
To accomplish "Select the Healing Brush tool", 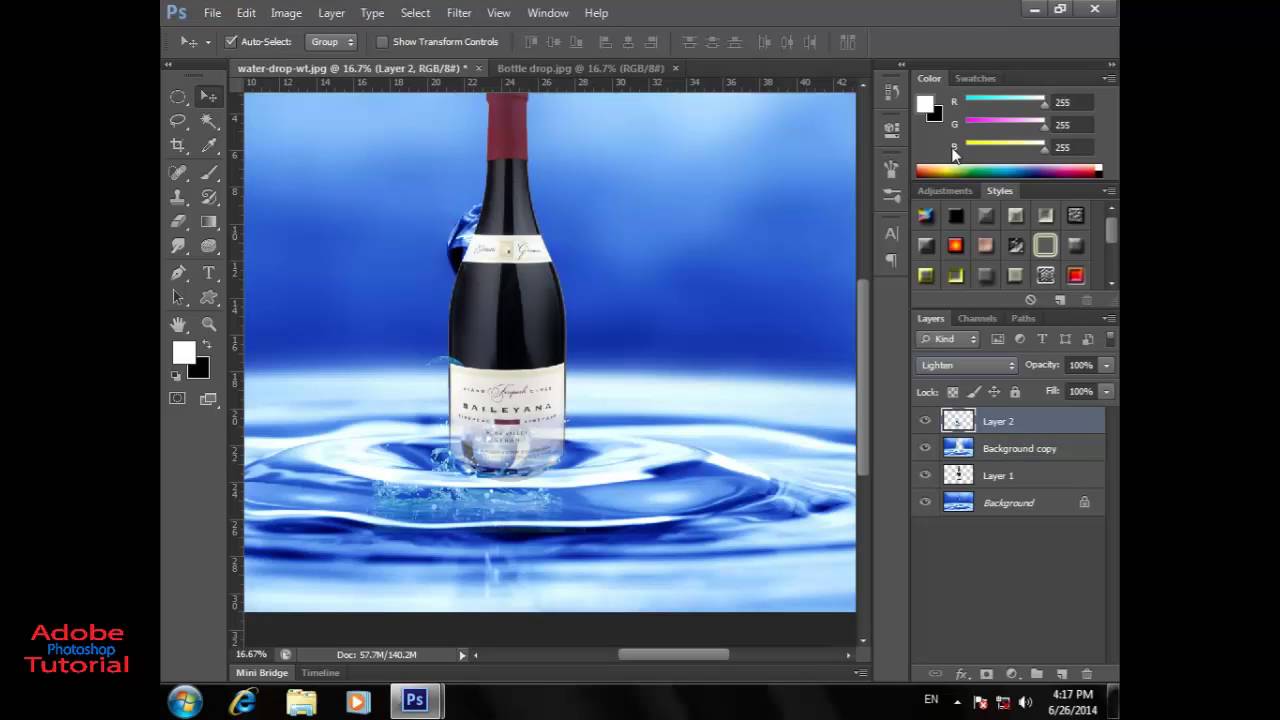I will tap(178, 173).
